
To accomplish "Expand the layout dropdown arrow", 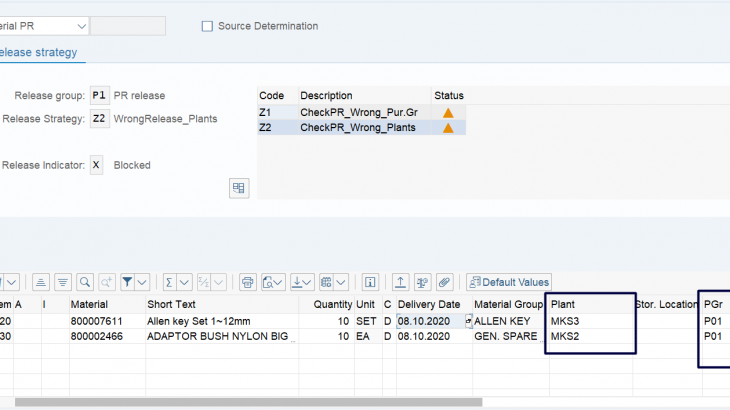I will tap(341, 282).
